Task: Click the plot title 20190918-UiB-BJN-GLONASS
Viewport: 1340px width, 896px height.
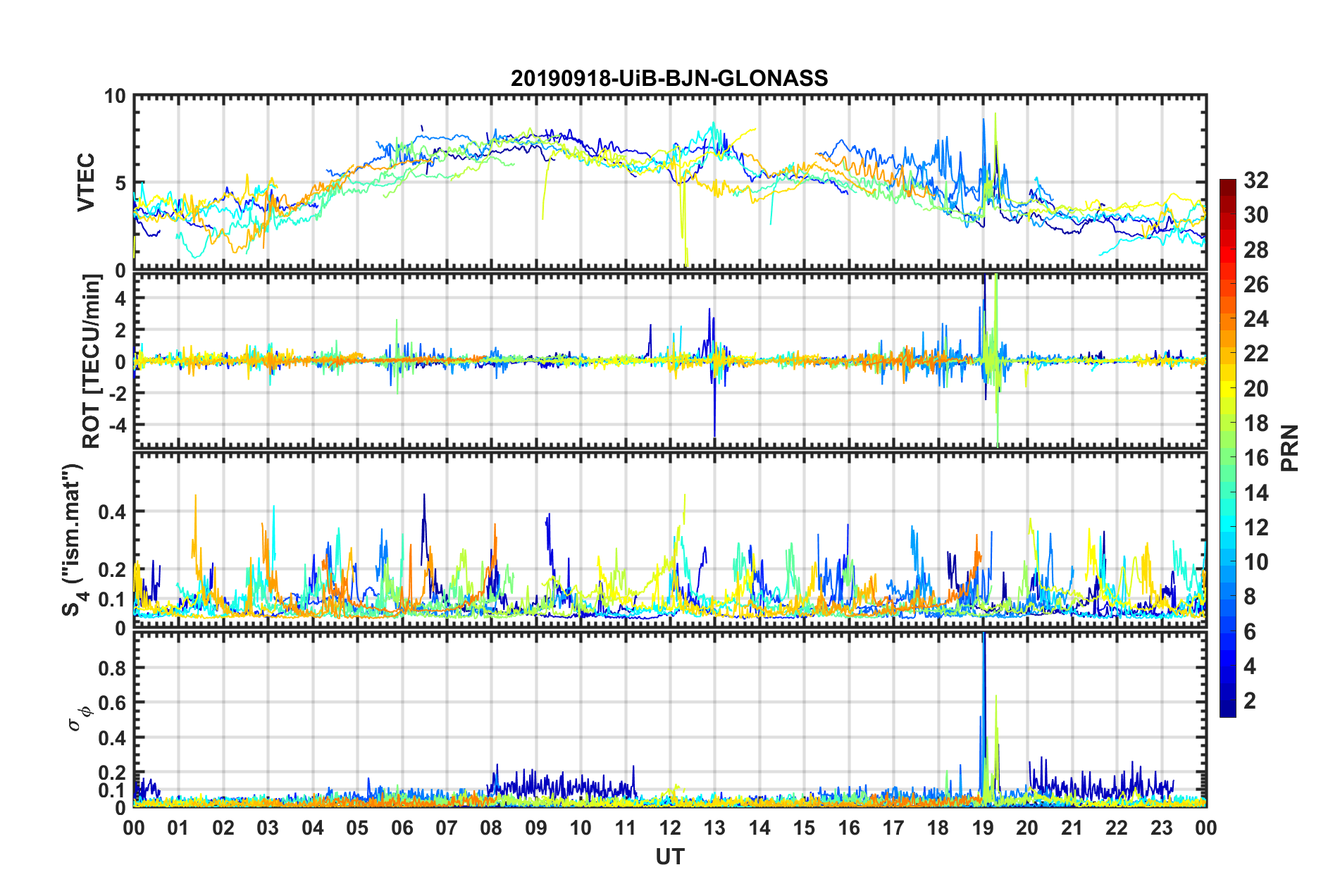Action: click(669, 77)
